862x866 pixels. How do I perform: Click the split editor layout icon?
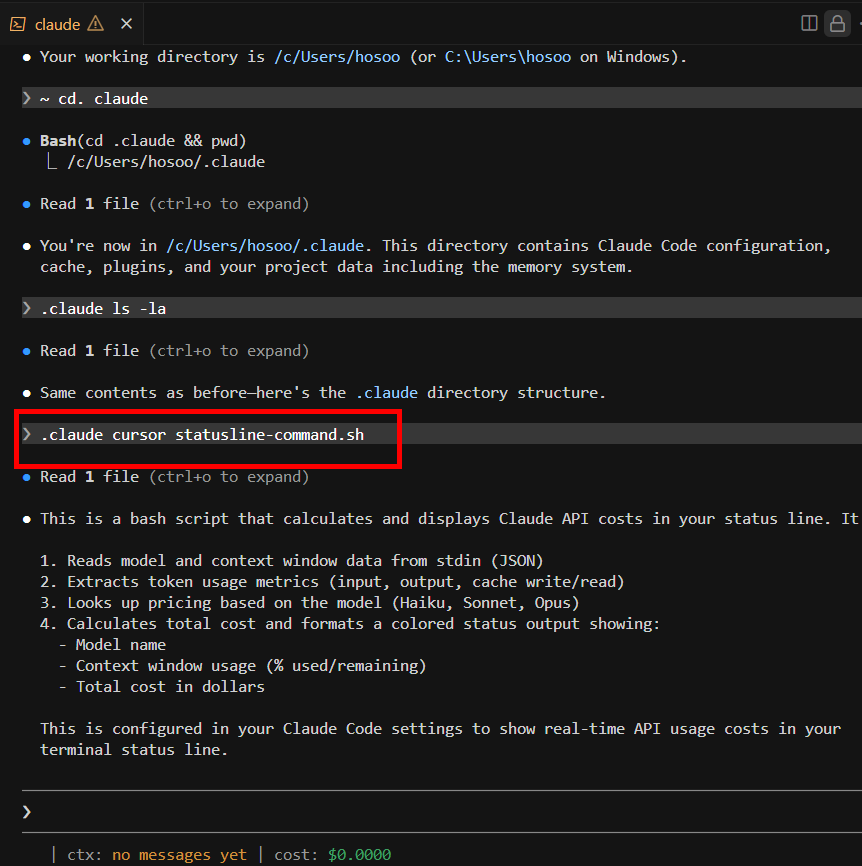pos(809,23)
